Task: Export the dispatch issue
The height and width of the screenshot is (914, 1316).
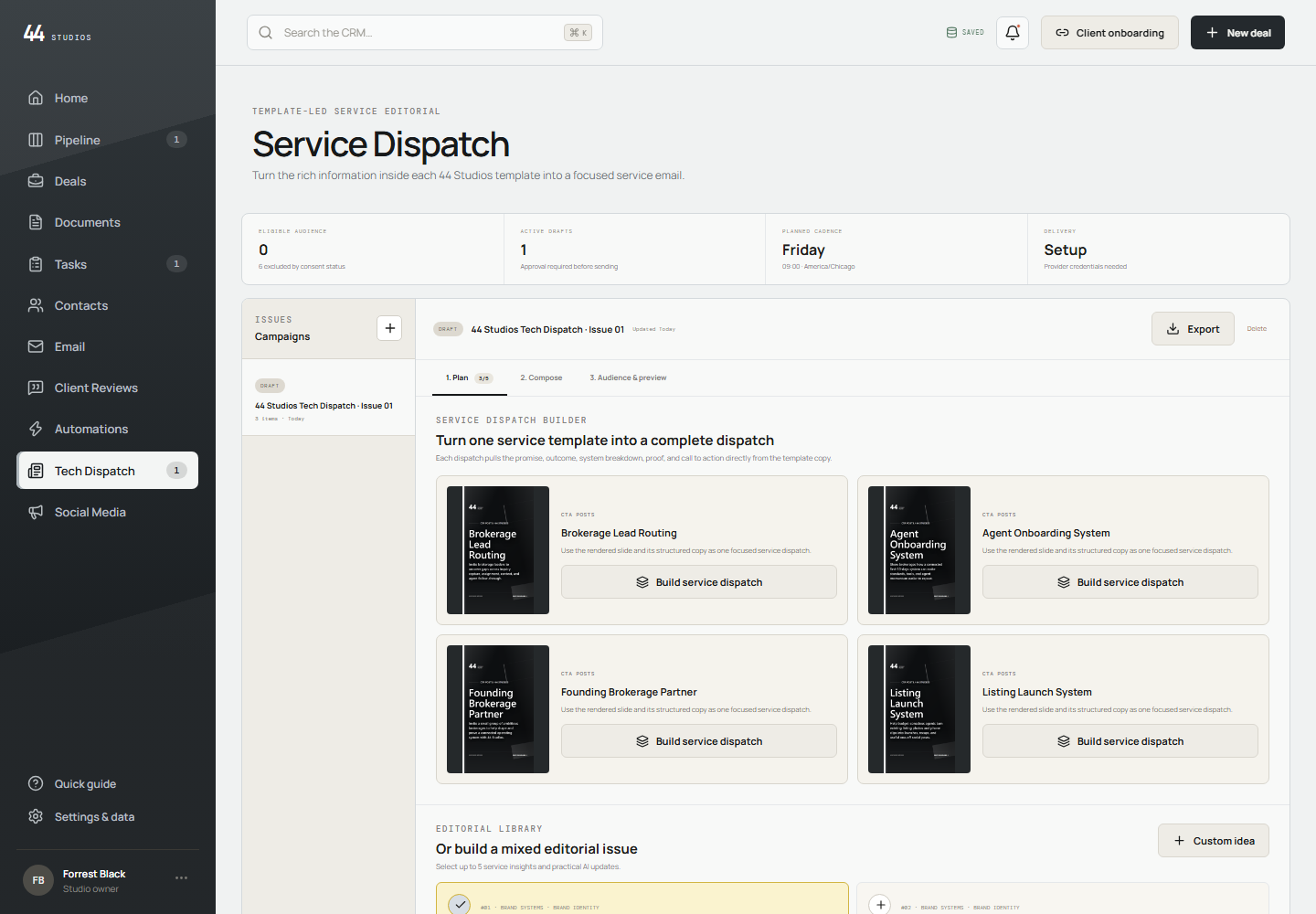Action: [x=1193, y=329]
